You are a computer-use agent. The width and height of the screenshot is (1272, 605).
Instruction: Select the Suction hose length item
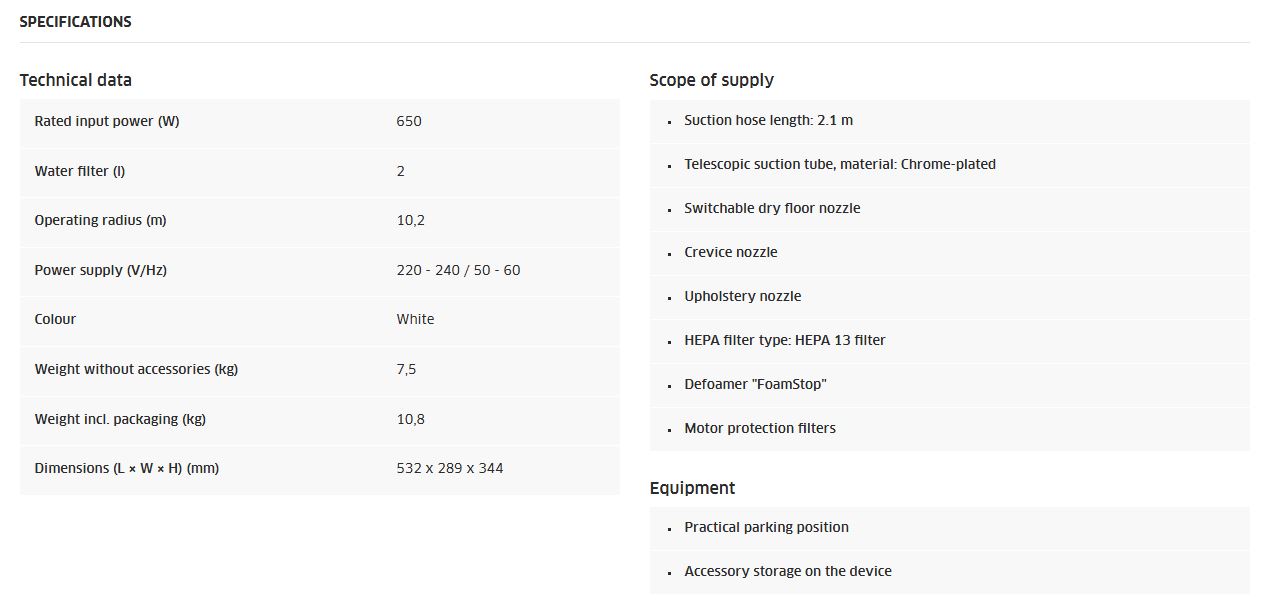(950, 120)
